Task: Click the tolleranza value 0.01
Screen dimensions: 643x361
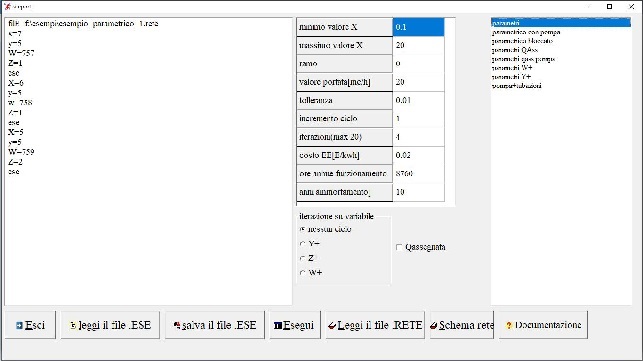Action: coord(418,100)
